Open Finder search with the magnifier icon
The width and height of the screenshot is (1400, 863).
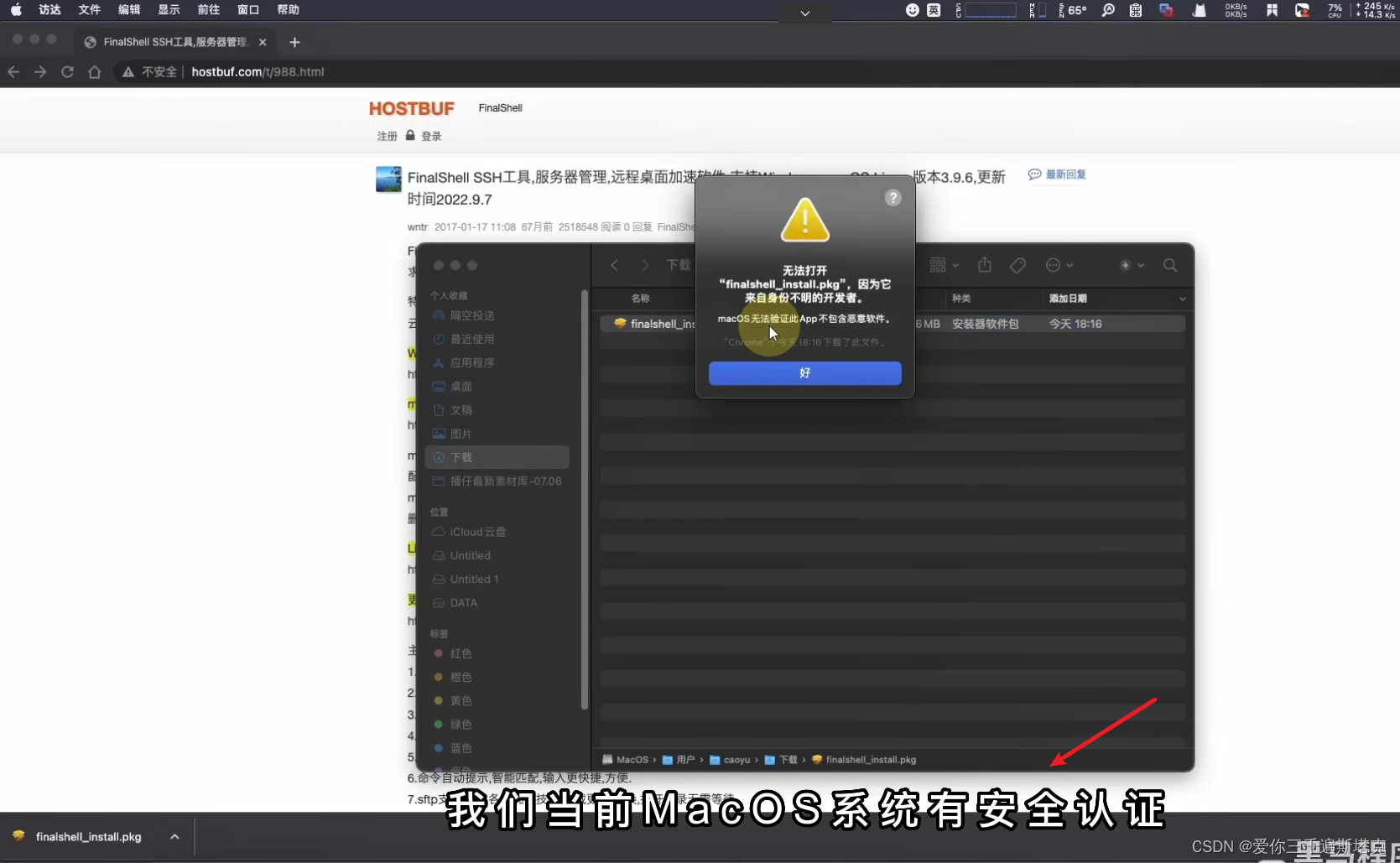[x=1171, y=265]
